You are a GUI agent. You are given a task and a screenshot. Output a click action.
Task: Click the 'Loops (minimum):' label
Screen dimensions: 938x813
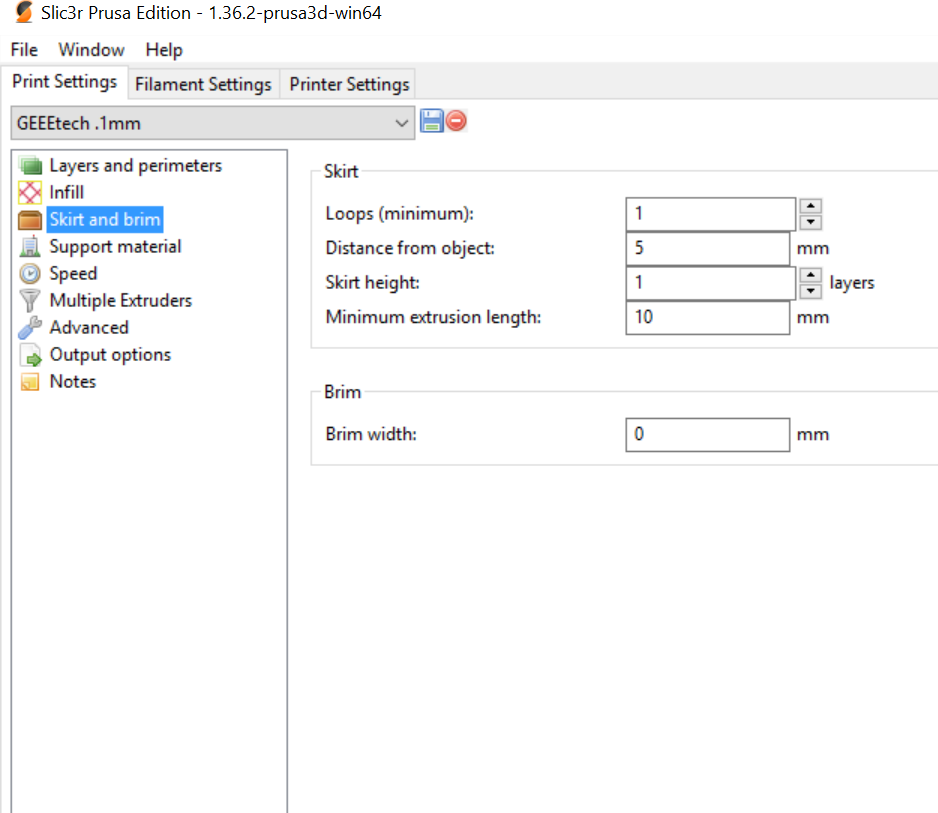pos(400,214)
